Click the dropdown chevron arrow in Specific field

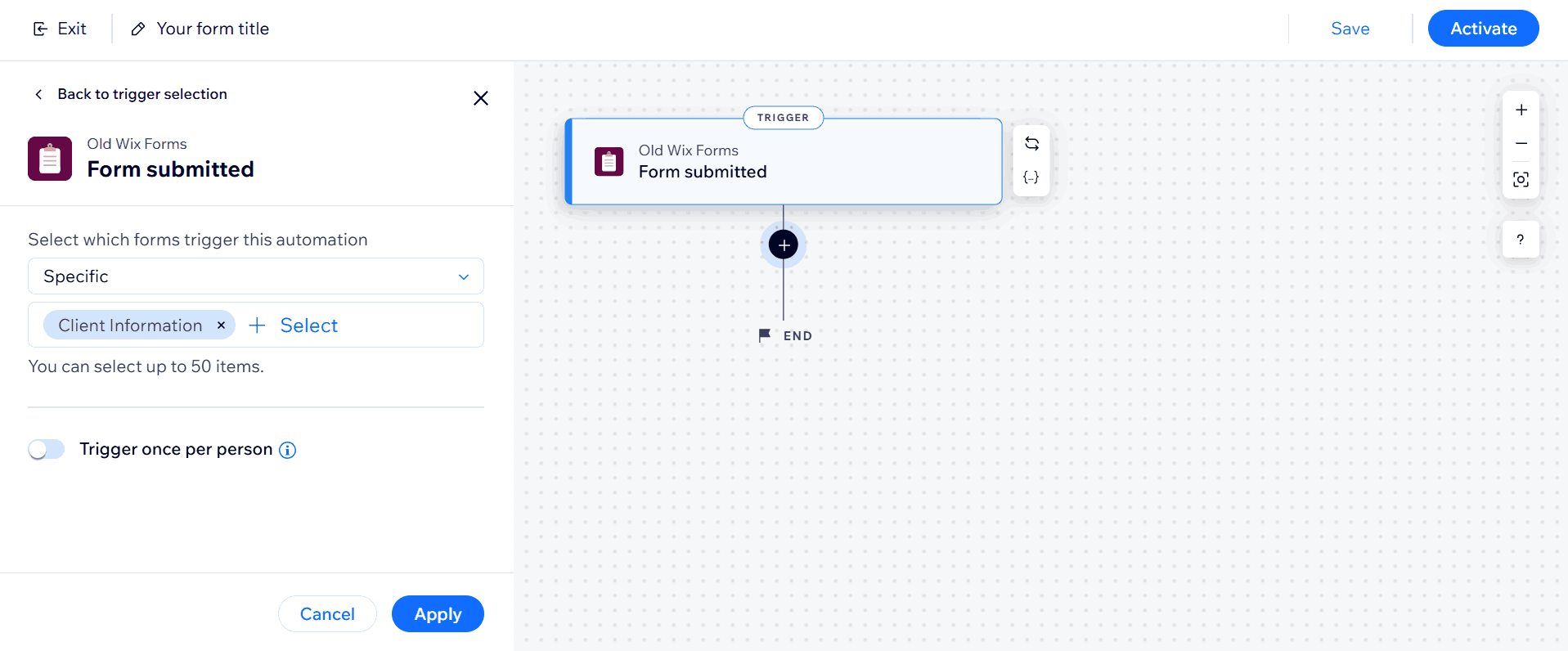click(464, 277)
